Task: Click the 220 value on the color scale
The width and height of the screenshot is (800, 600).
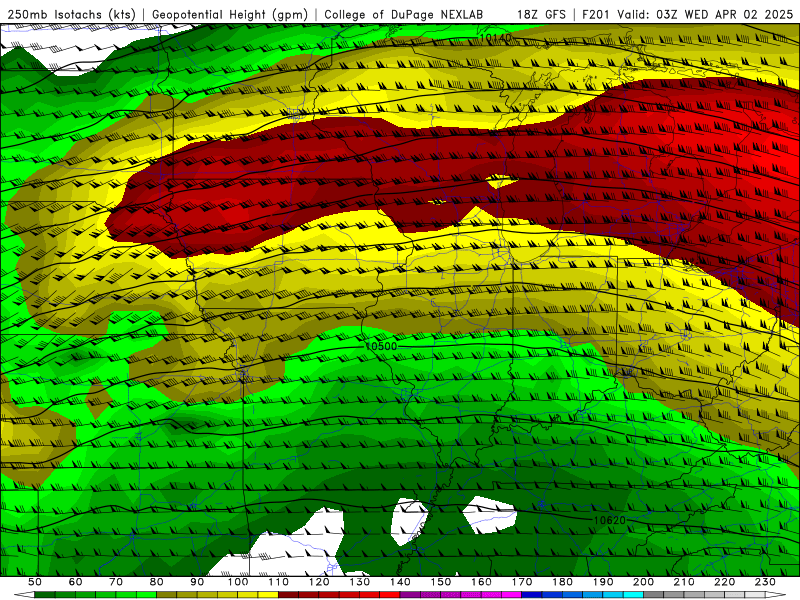Action: click(724, 582)
